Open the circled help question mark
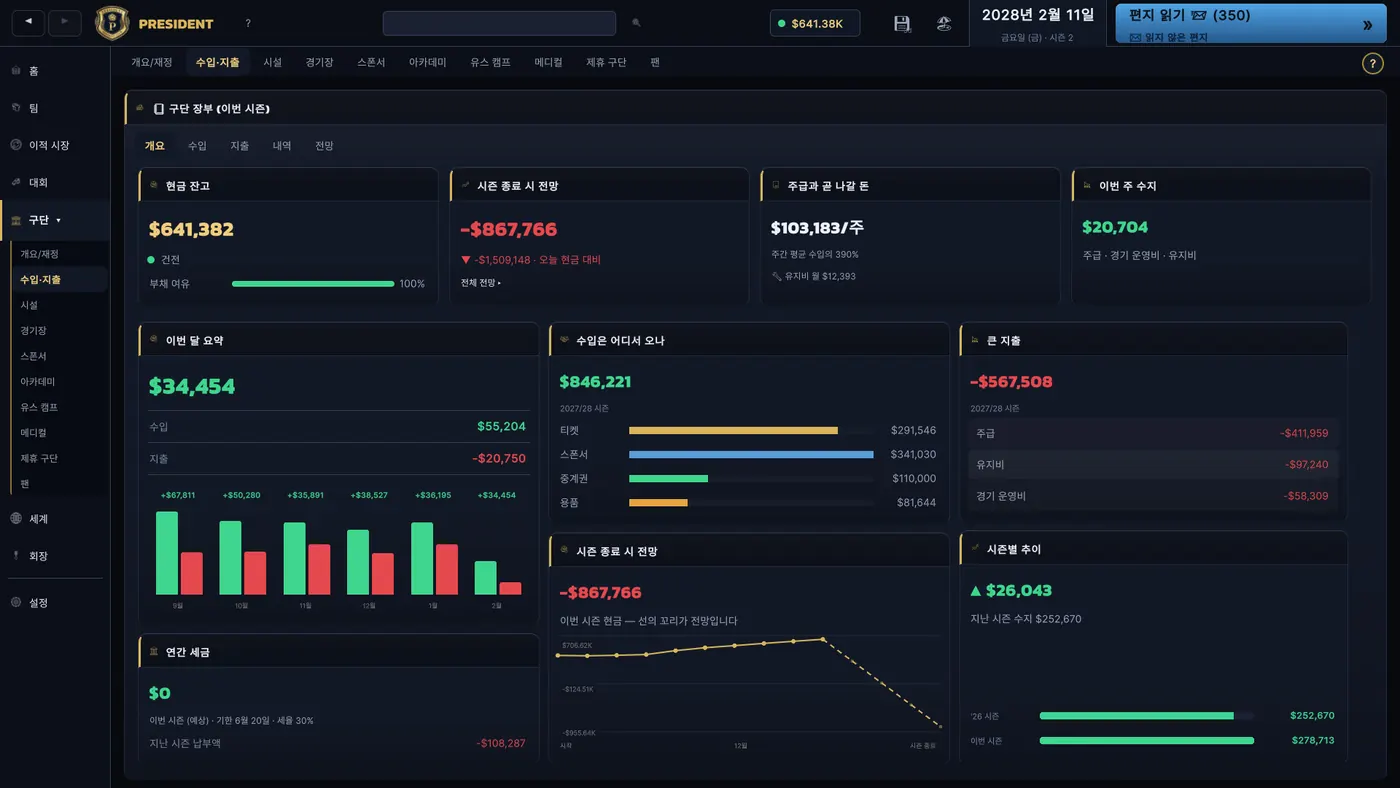The width and height of the screenshot is (1400, 788). pyautogui.click(x=1373, y=64)
